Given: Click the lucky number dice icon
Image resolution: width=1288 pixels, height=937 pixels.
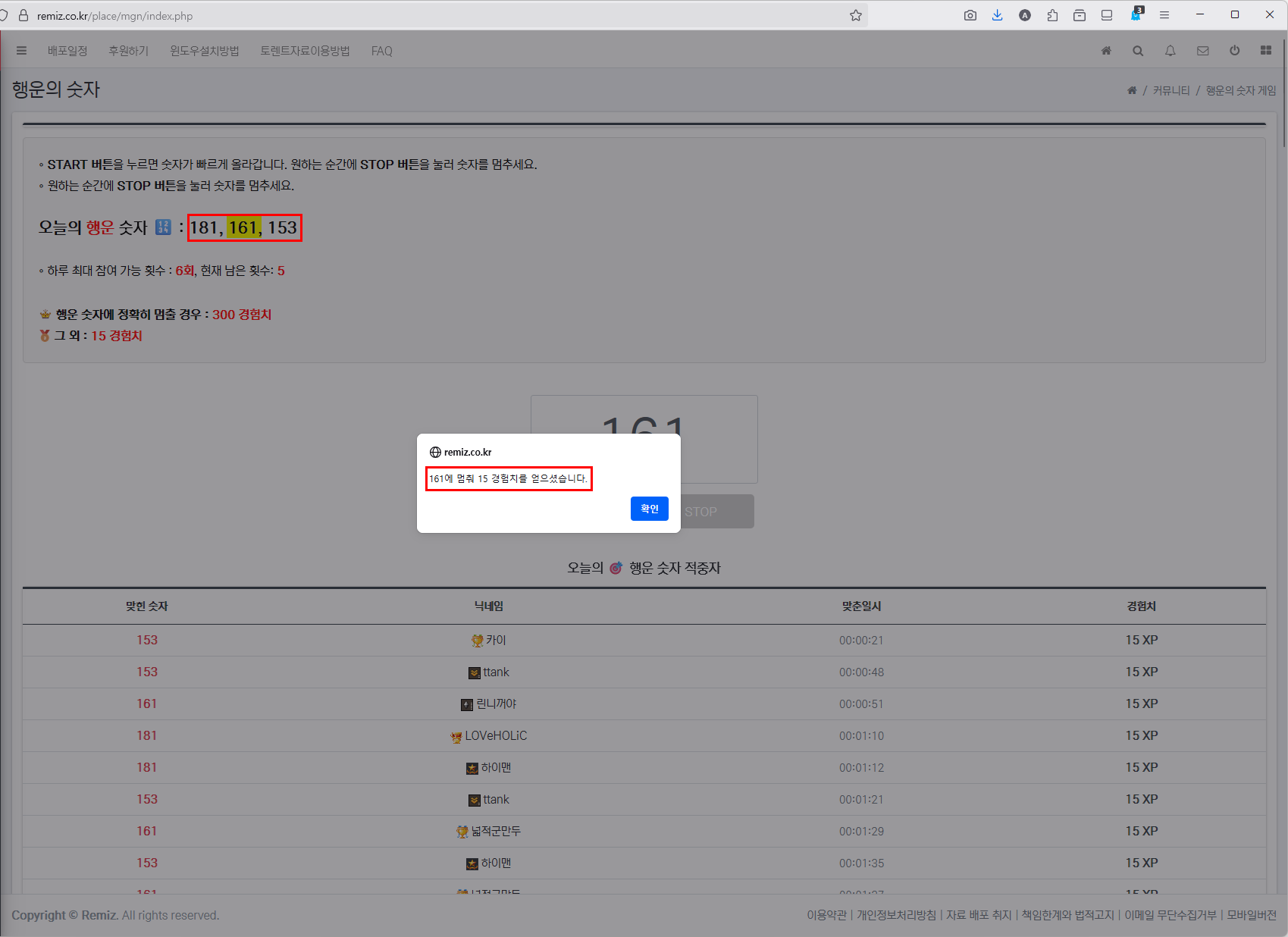Looking at the screenshot, I should coord(163,227).
